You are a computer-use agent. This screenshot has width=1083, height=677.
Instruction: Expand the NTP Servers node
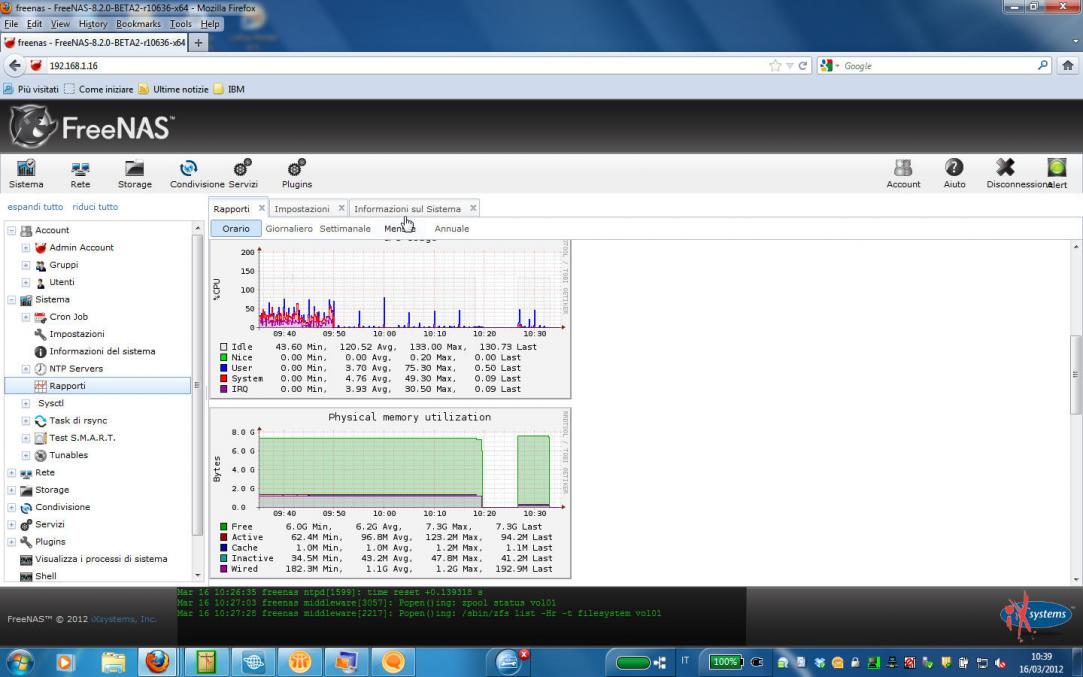[26, 368]
